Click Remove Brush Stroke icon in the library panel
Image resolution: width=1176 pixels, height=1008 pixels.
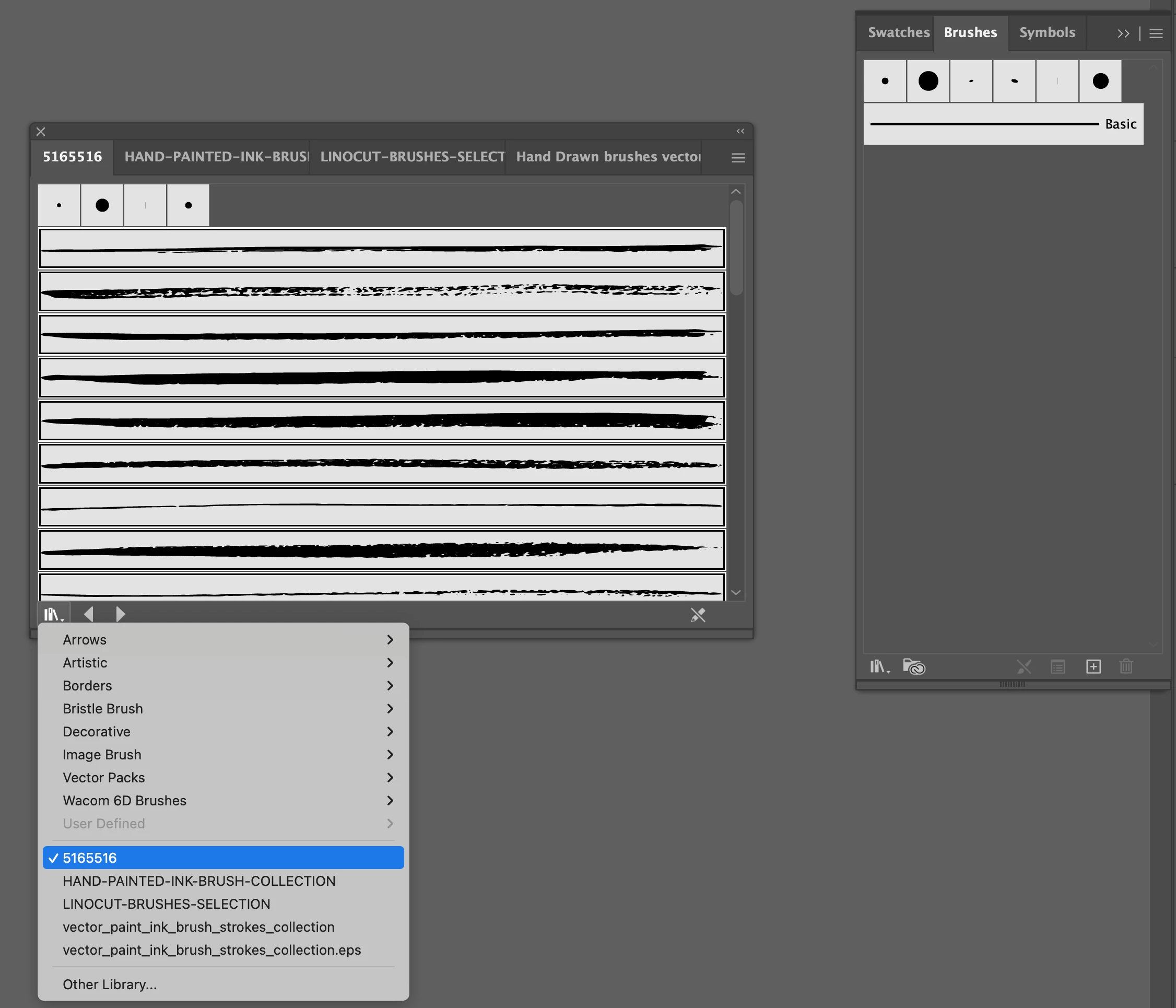pos(698,615)
